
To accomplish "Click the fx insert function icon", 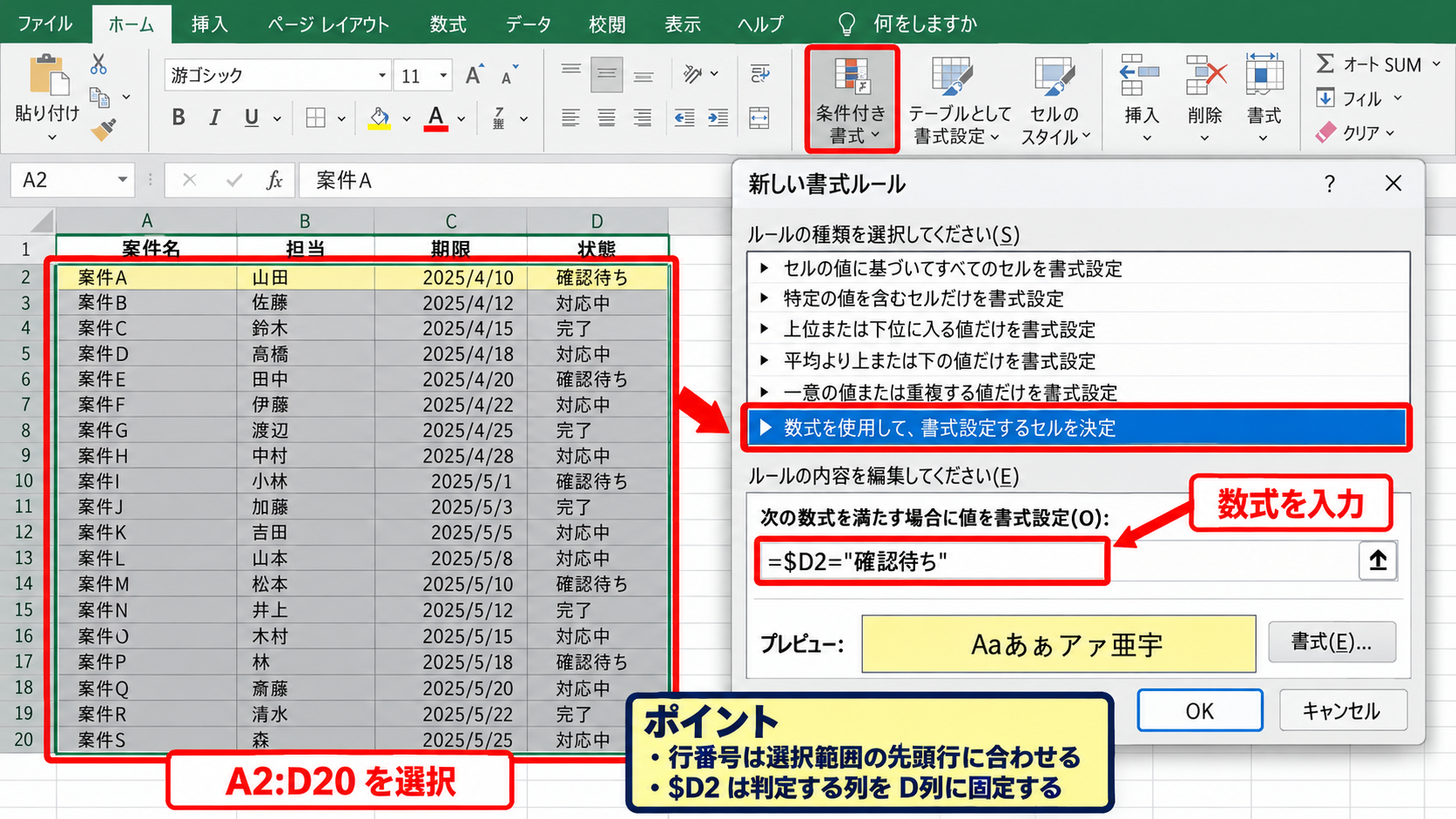I will click(x=274, y=180).
